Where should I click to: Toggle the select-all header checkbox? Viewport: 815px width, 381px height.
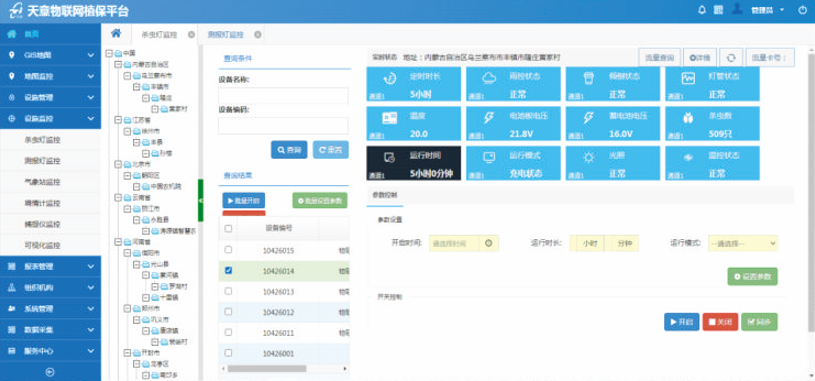click(228, 228)
